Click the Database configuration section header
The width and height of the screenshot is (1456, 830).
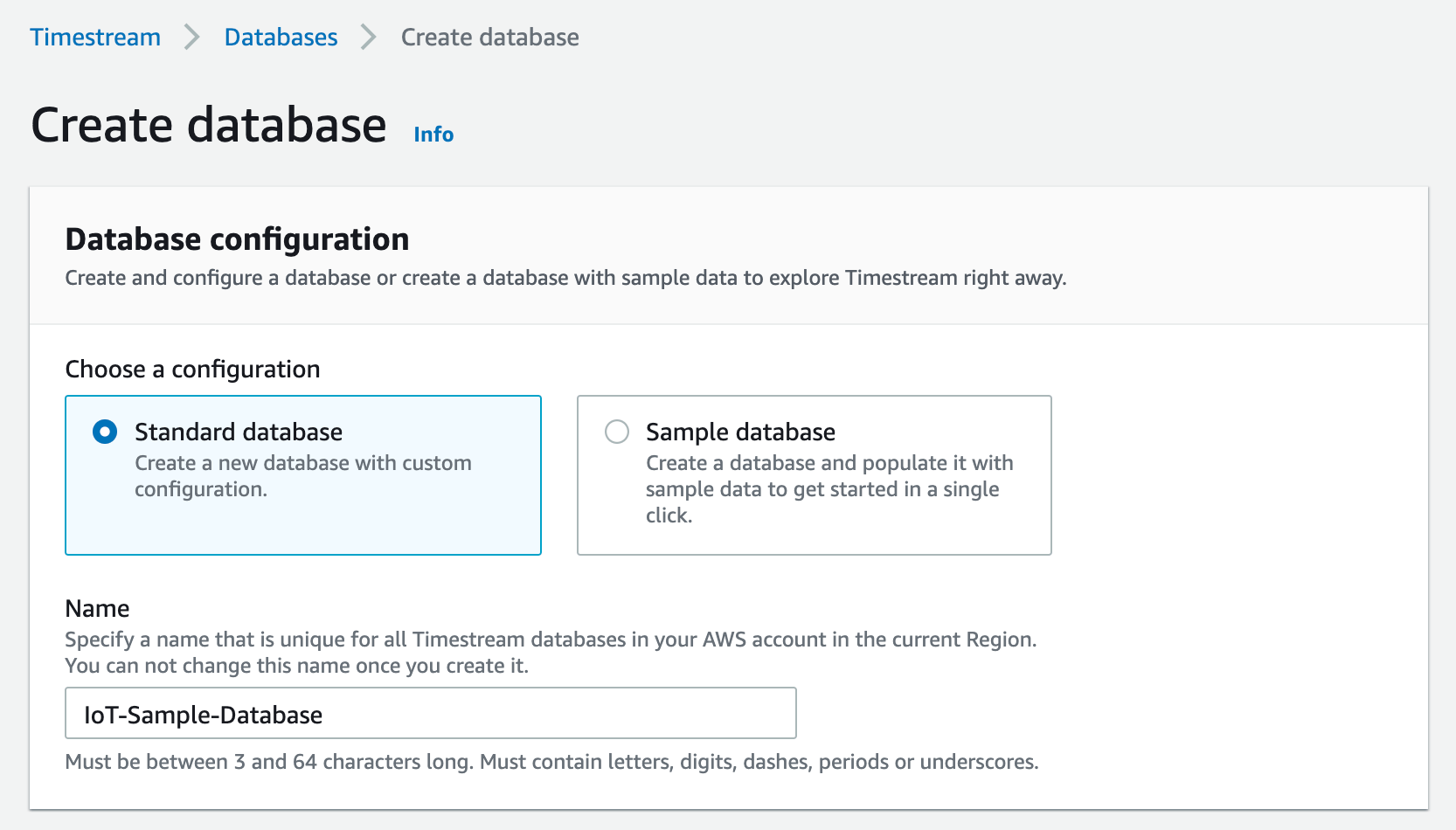coord(237,239)
